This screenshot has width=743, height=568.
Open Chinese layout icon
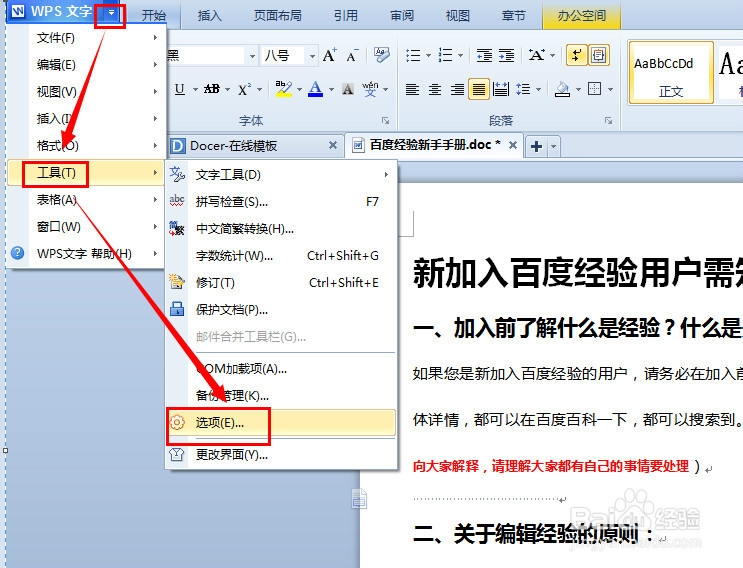point(536,55)
